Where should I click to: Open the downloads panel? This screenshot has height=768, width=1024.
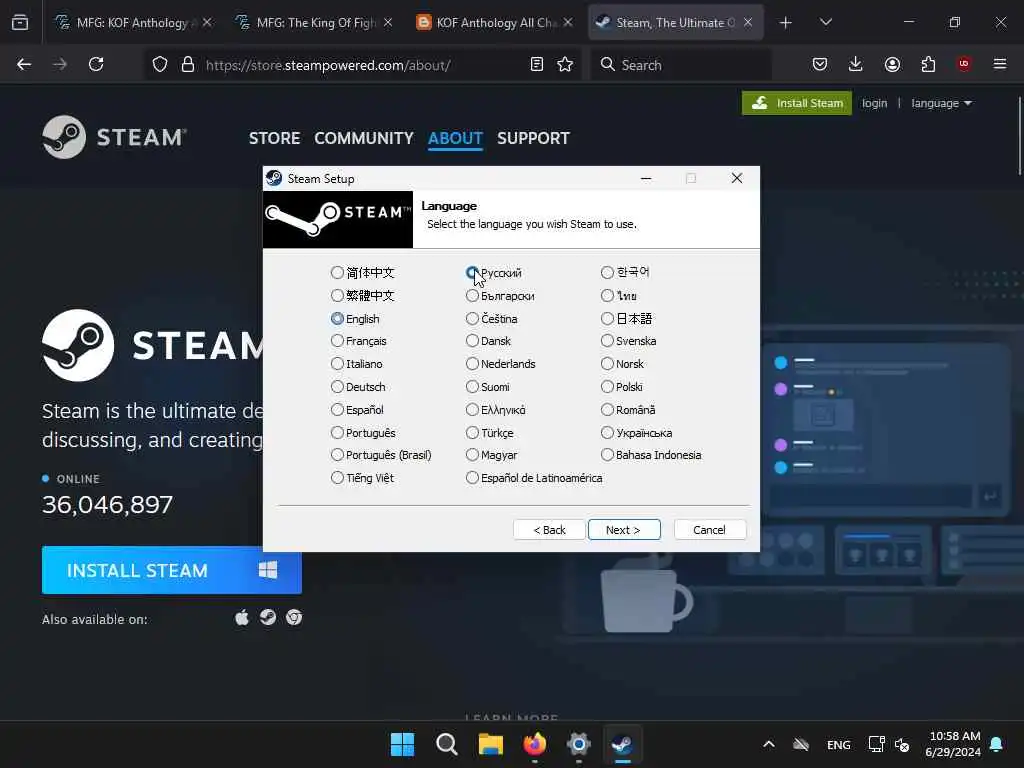pyautogui.click(x=856, y=64)
